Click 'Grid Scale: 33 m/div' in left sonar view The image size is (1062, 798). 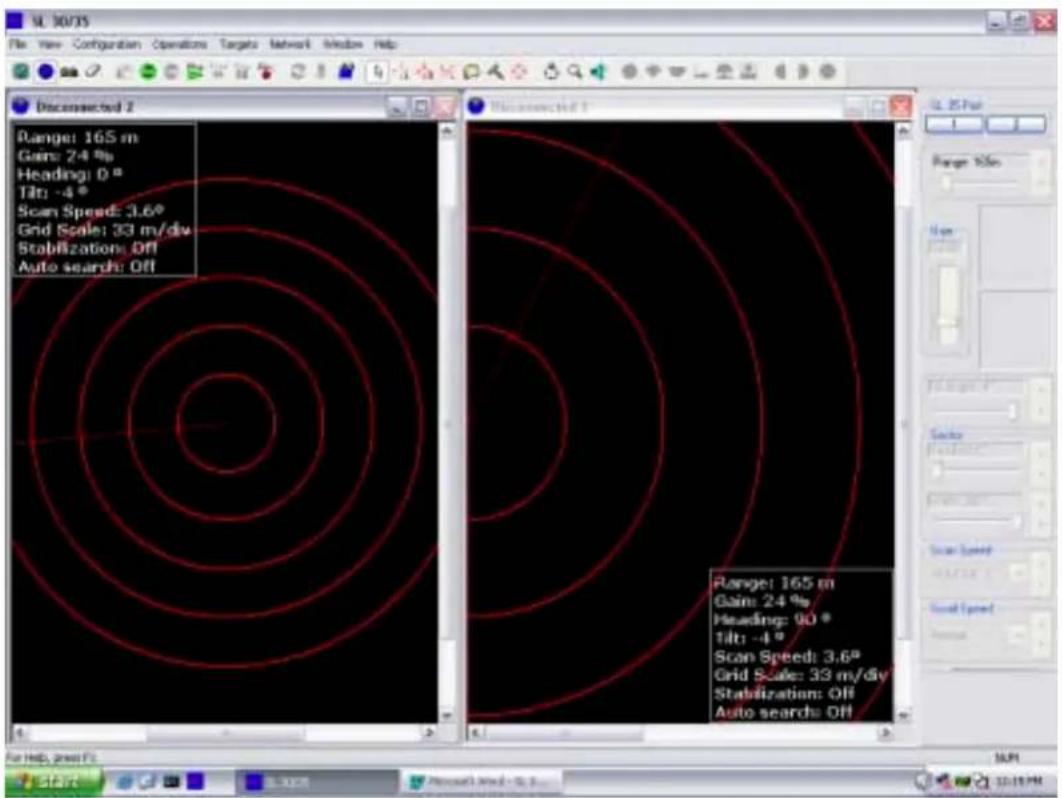[x=104, y=230]
